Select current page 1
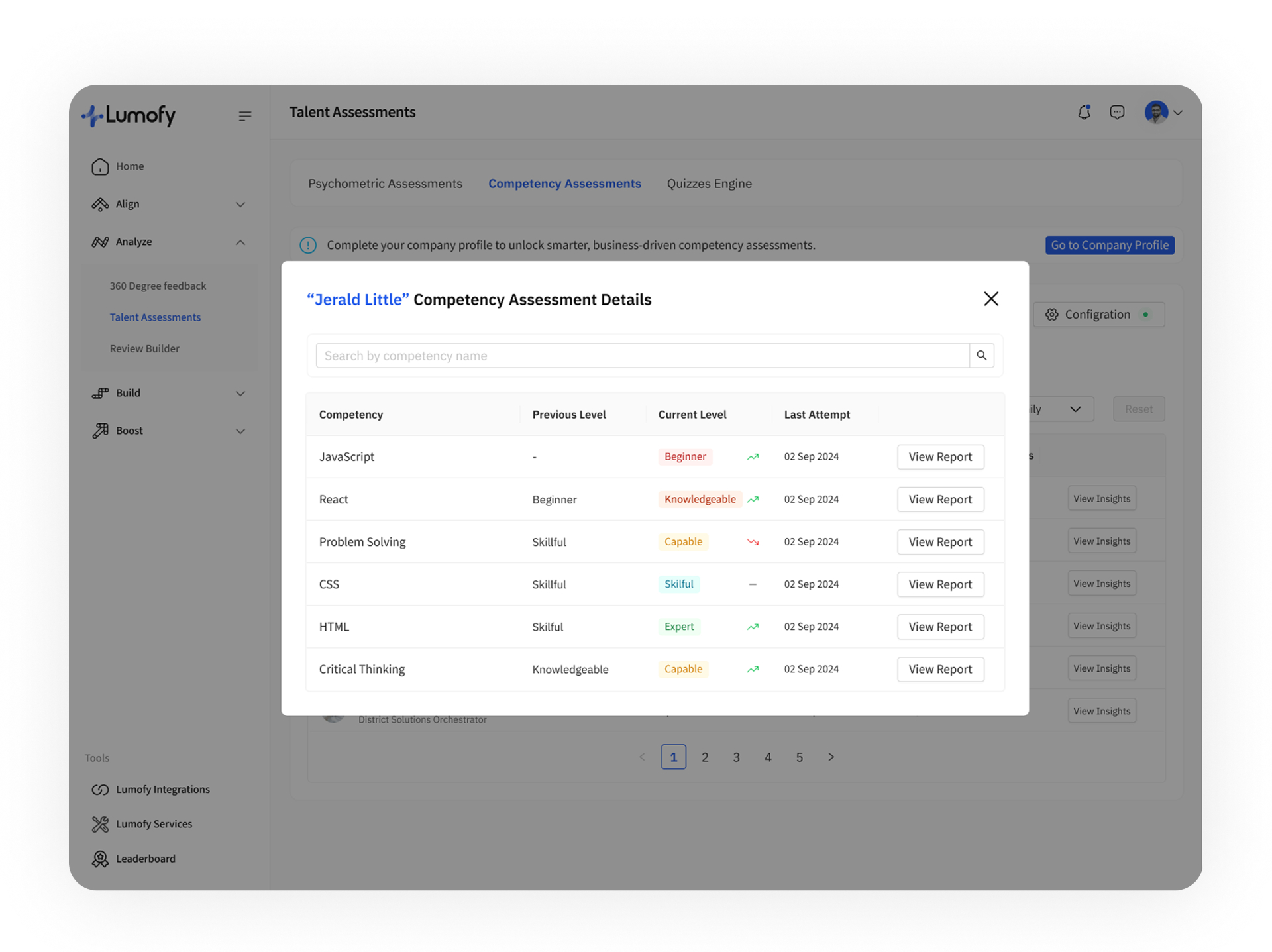 coord(673,757)
